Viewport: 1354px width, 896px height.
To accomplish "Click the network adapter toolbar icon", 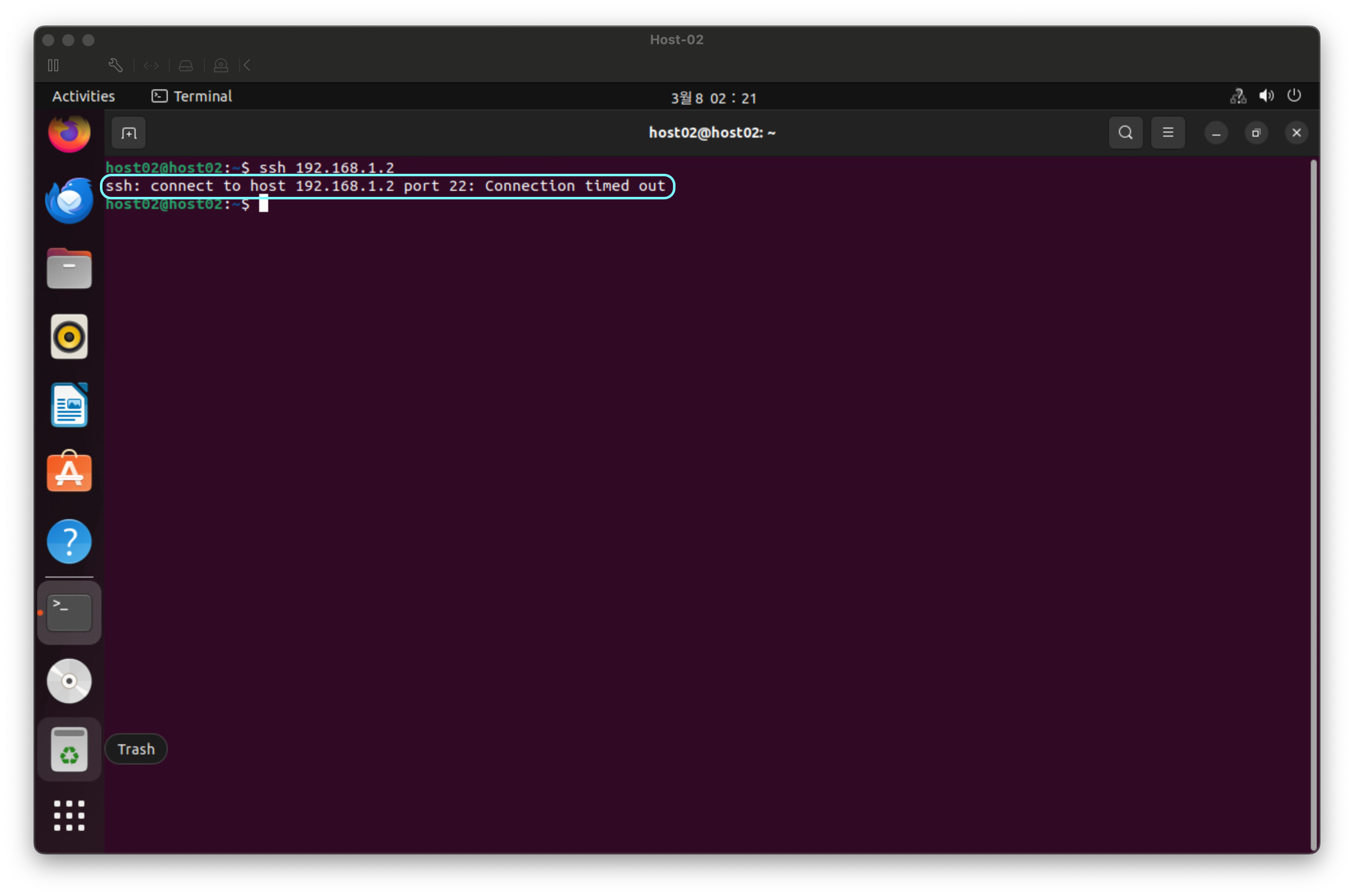I will tap(151, 66).
